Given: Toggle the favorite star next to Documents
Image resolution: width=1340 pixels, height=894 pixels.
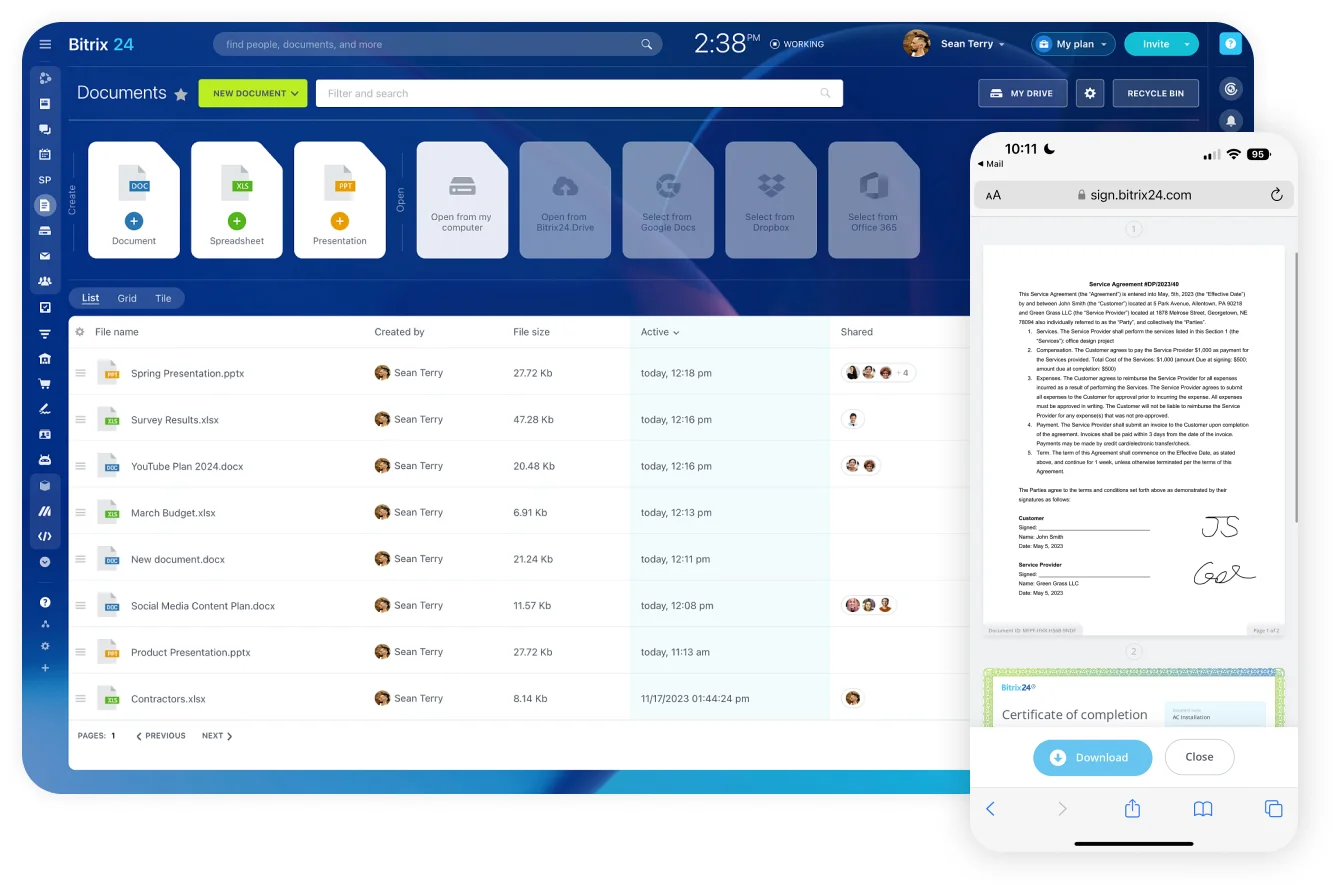Looking at the screenshot, I should click(181, 94).
